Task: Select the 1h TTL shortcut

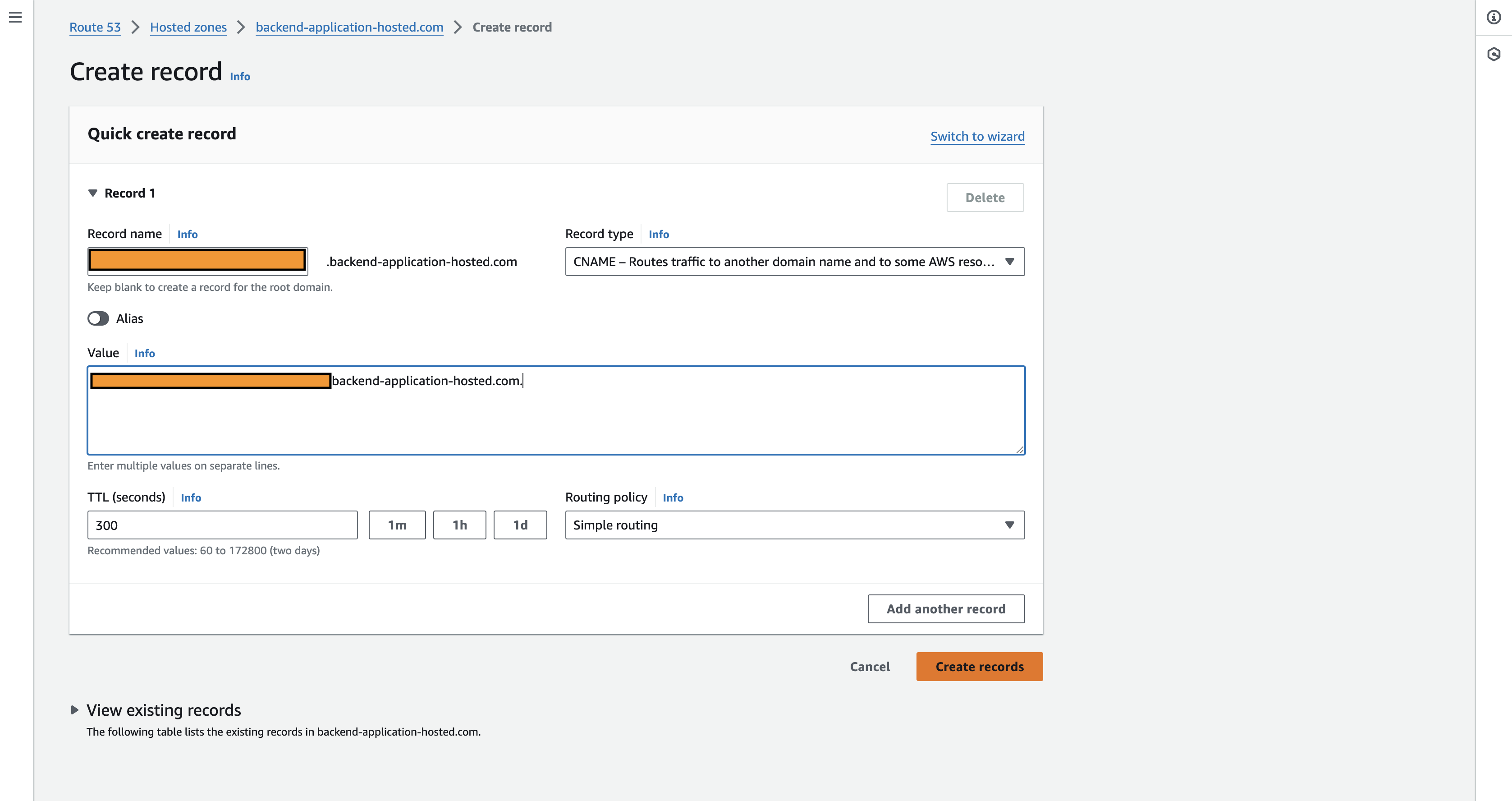Action: tap(459, 524)
